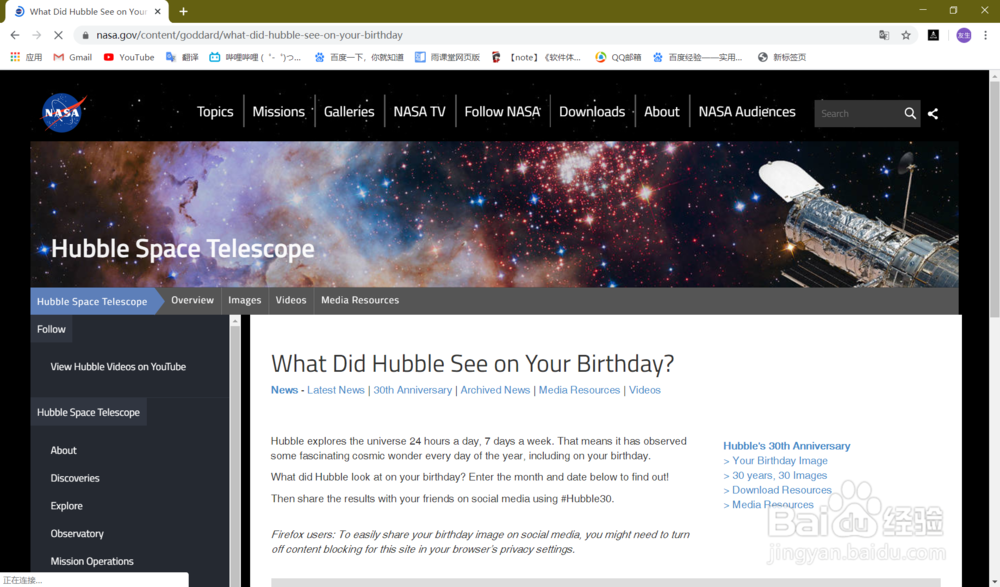
Task: Open the About menu in top navigation
Action: tap(661, 112)
